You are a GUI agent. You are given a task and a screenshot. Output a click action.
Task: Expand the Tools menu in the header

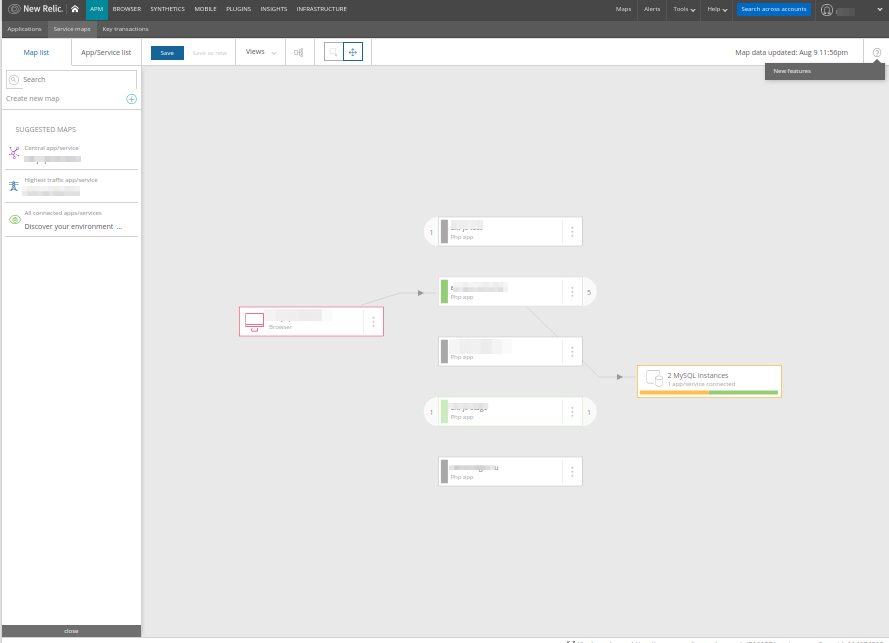(x=682, y=9)
